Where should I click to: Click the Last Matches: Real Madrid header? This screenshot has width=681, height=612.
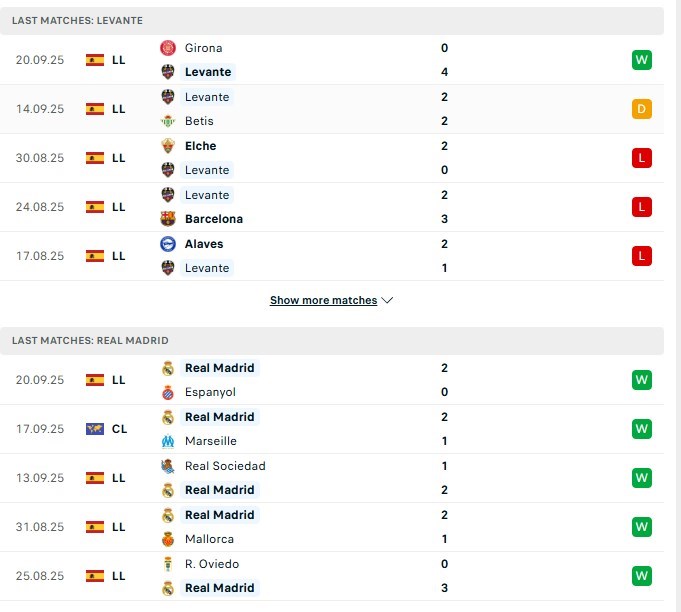[x=332, y=341]
